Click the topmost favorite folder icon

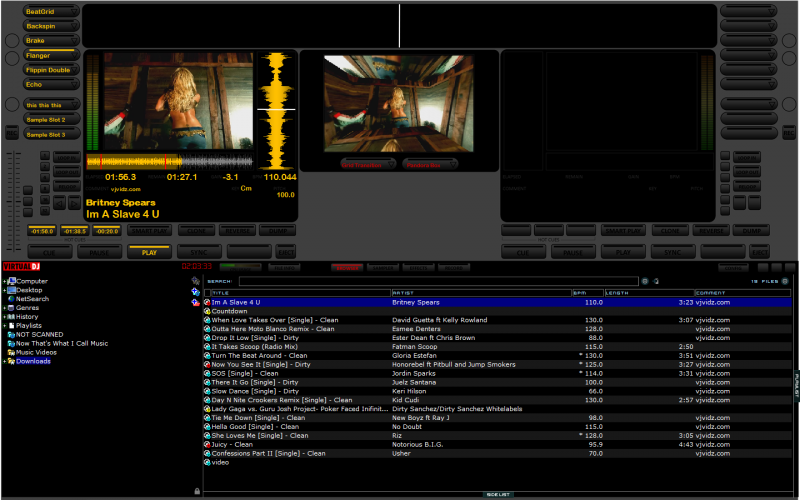(195, 281)
